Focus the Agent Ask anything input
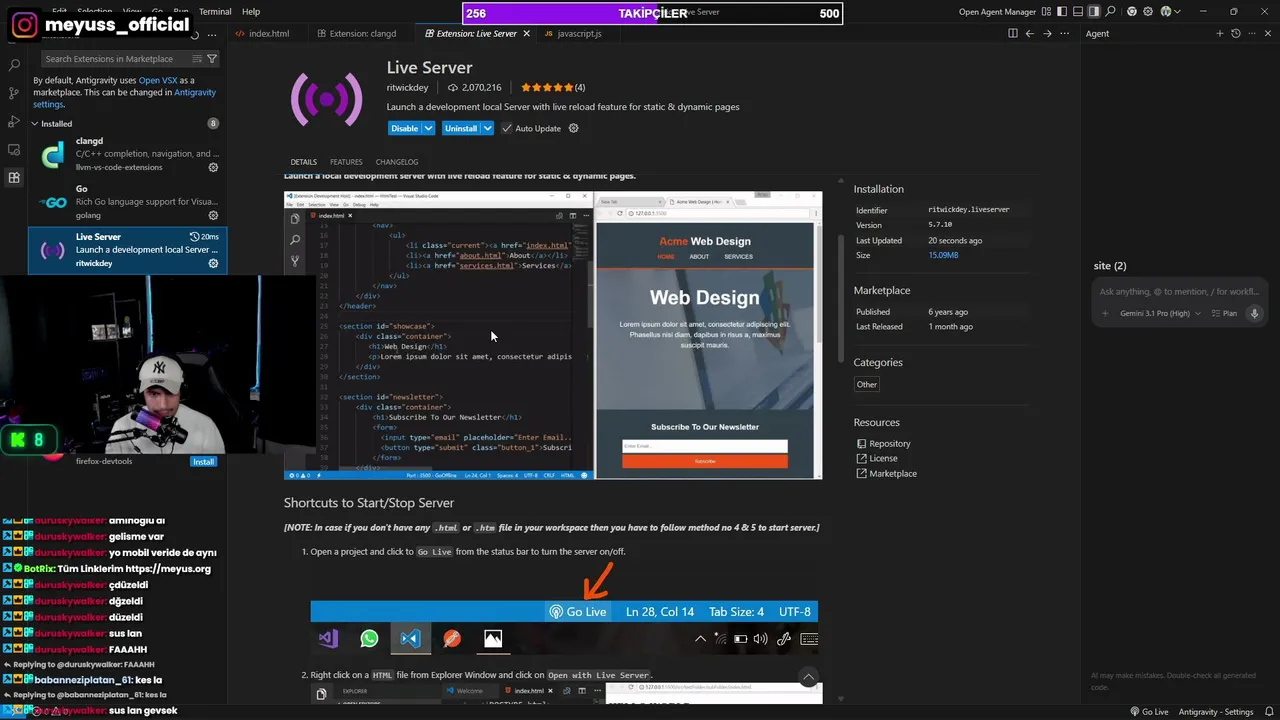Image resolution: width=1280 pixels, height=720 pixels. (x=1179, y=291)
